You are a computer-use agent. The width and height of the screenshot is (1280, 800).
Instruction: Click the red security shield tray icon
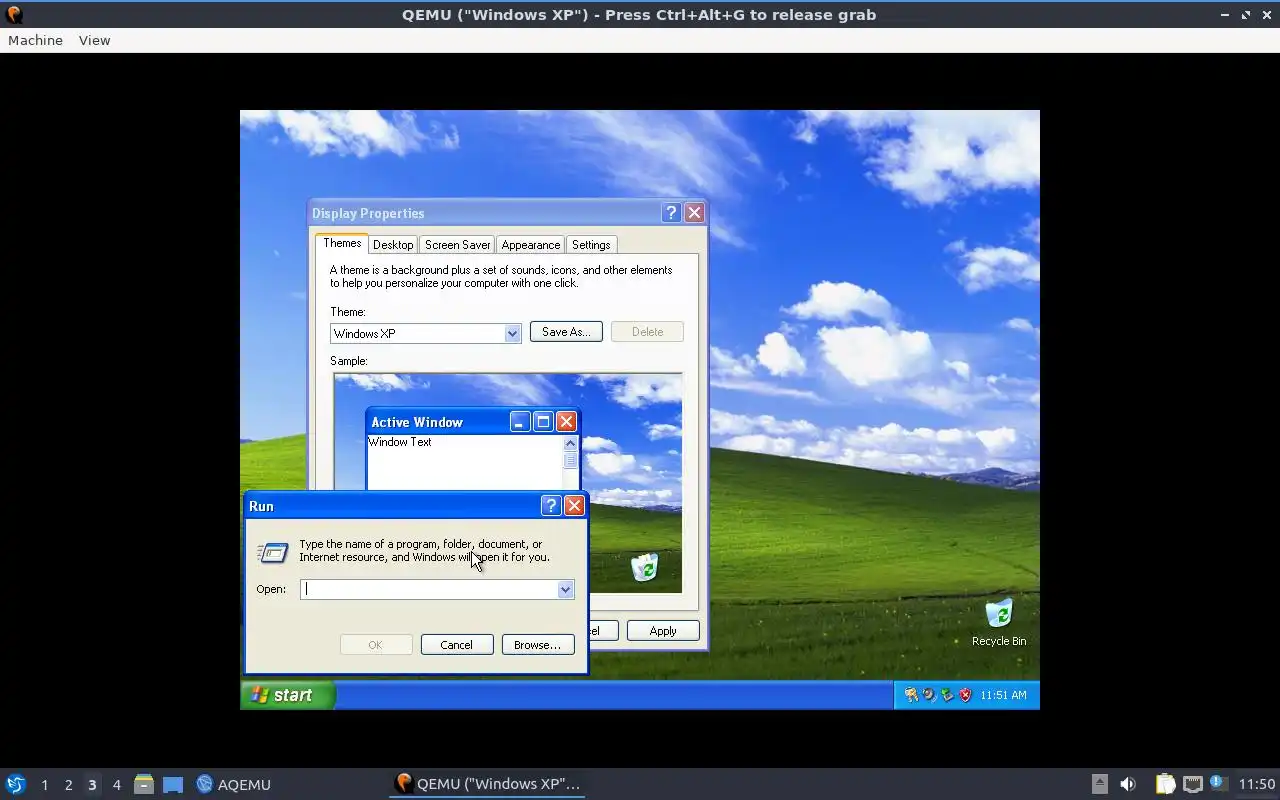coord(965,695)
